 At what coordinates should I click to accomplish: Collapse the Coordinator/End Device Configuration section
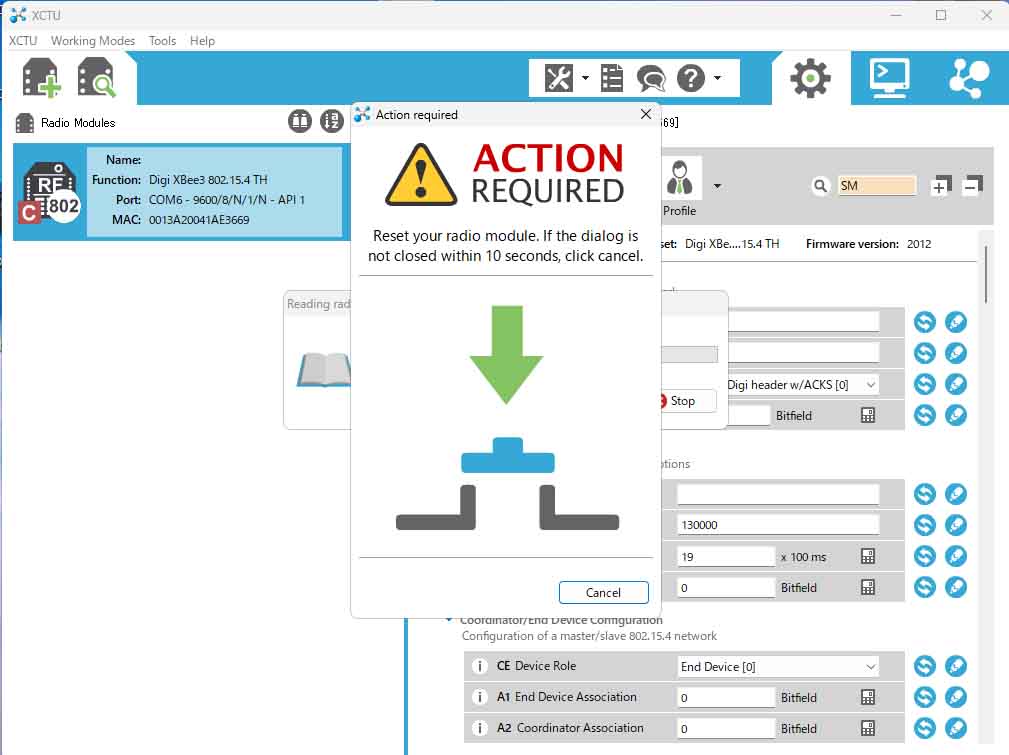coord(449,620)
